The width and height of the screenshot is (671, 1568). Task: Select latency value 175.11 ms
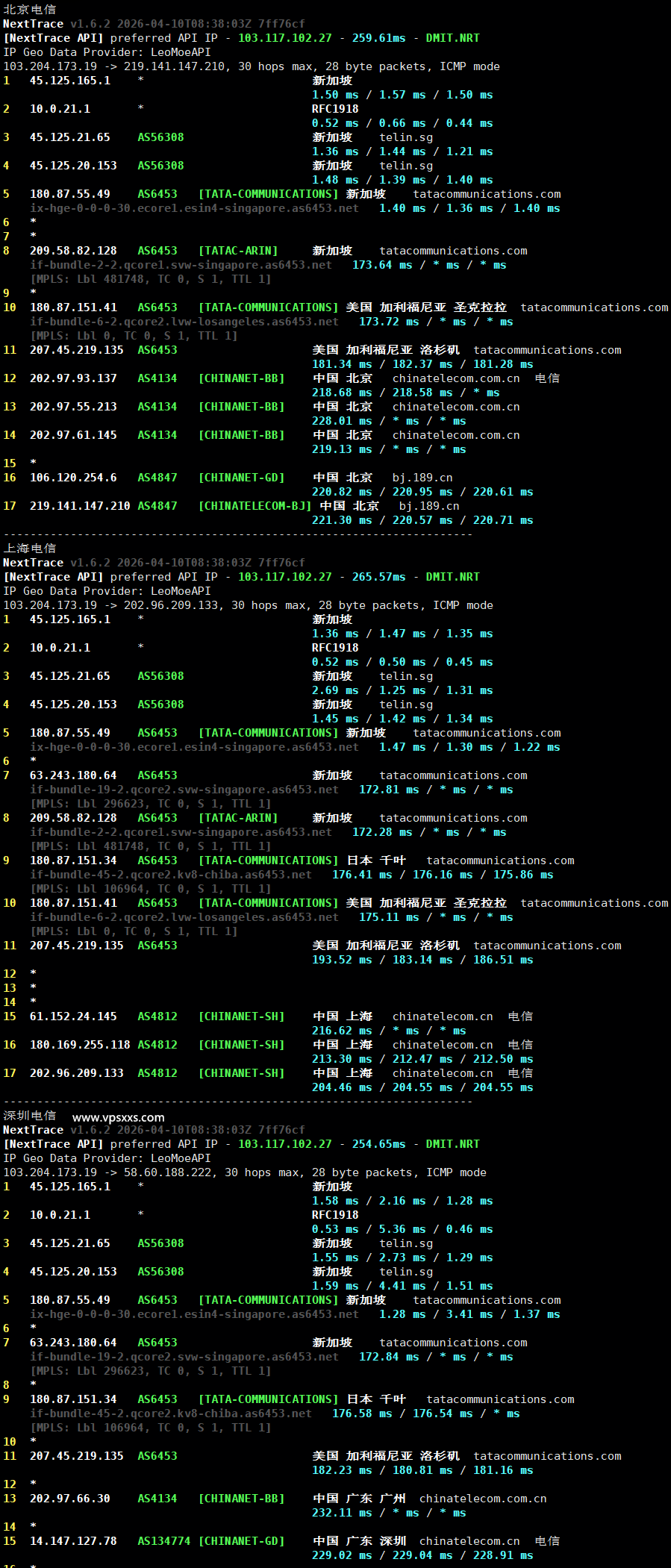tap(389, 917)
